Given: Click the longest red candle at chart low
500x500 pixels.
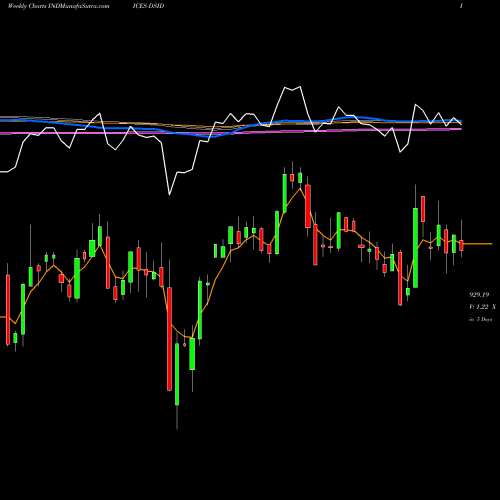Looking at the screenshot, I should (x=169, y=339).
